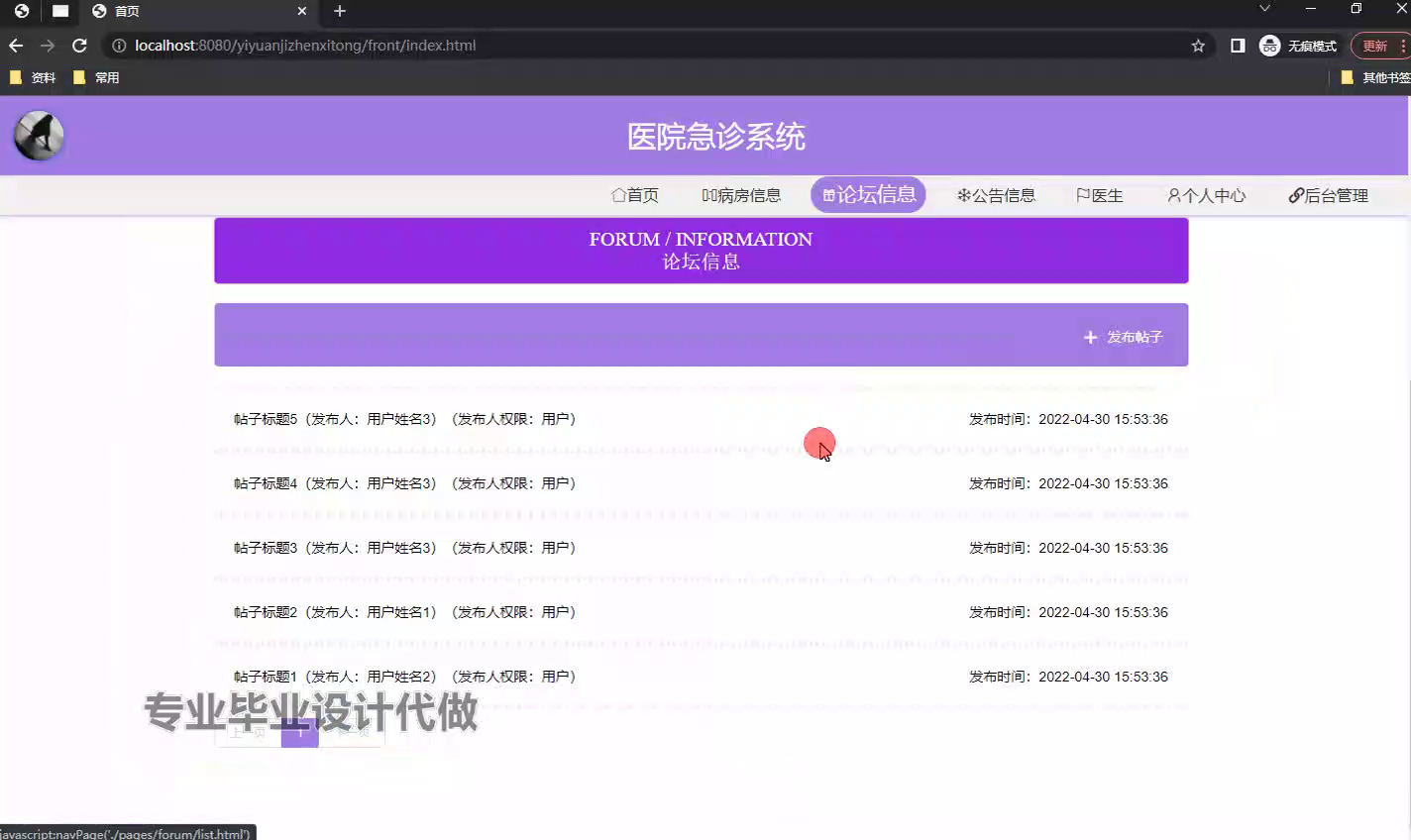Open the side panel icon
This screenshot has height=840, width=1411.
[1238, 46]
